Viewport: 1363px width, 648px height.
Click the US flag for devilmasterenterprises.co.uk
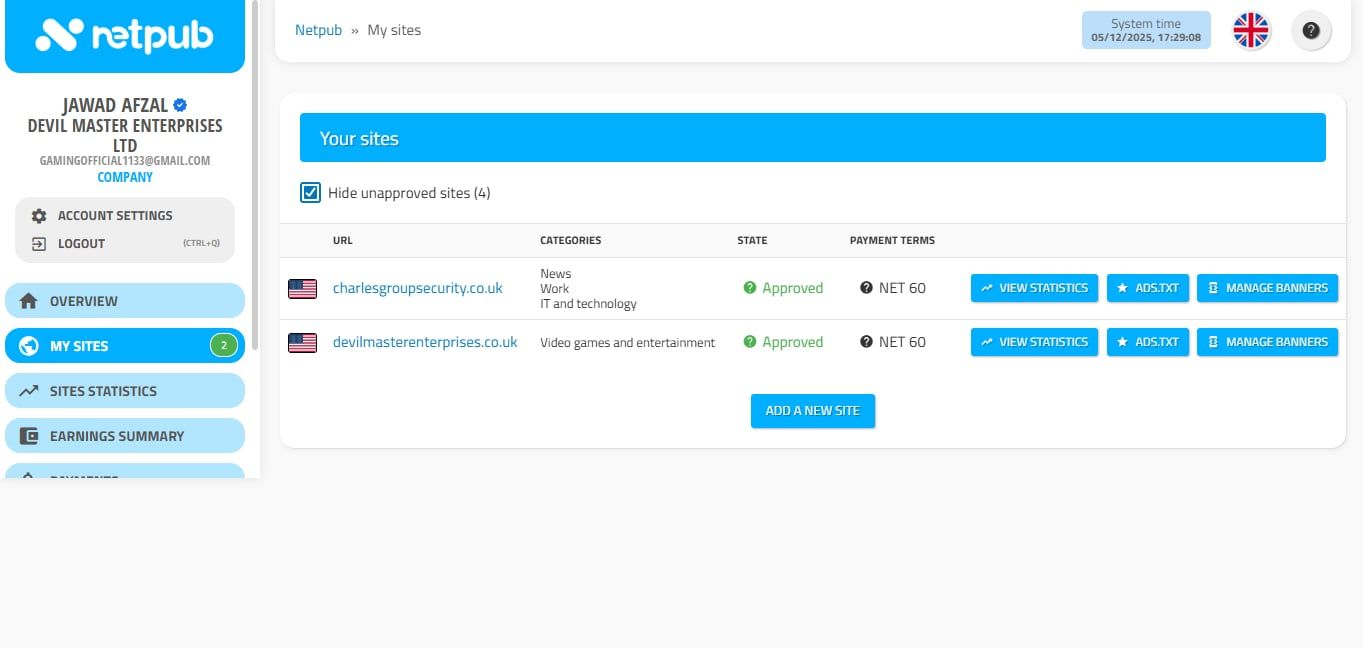[x=302, y=342]
